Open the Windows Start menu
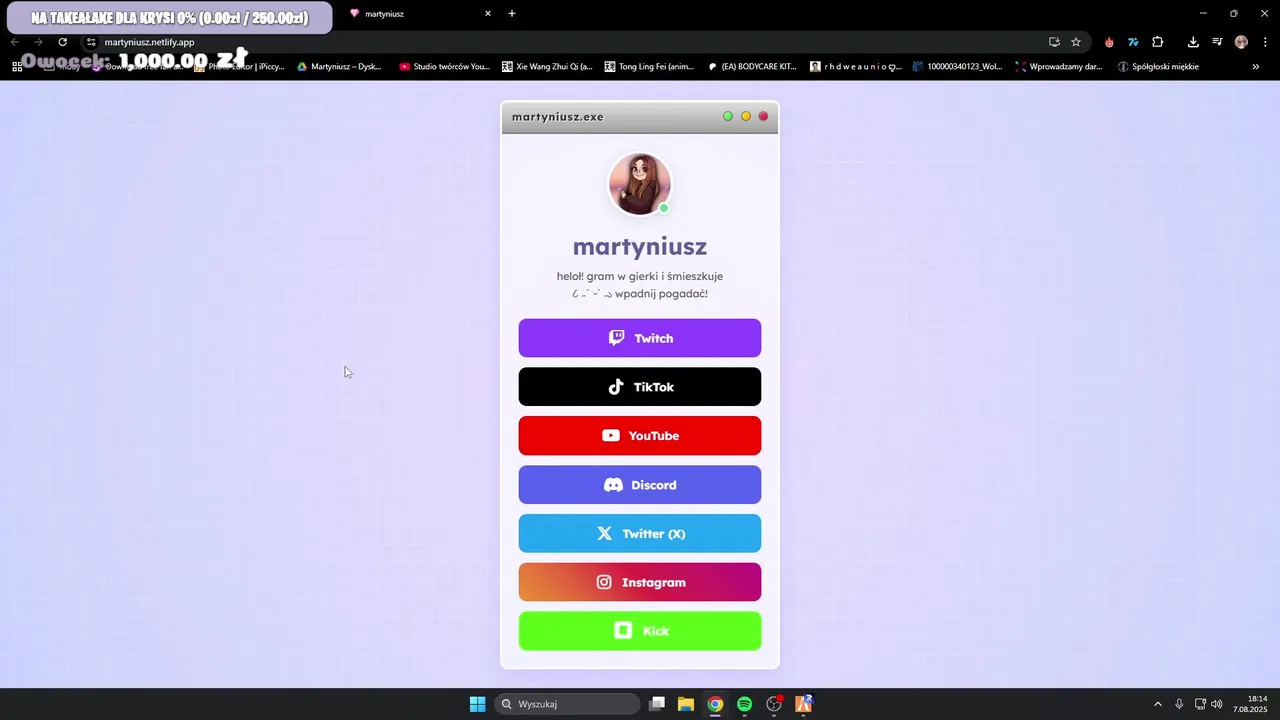This screenshot has height=720, width=1280. point(477,704)
